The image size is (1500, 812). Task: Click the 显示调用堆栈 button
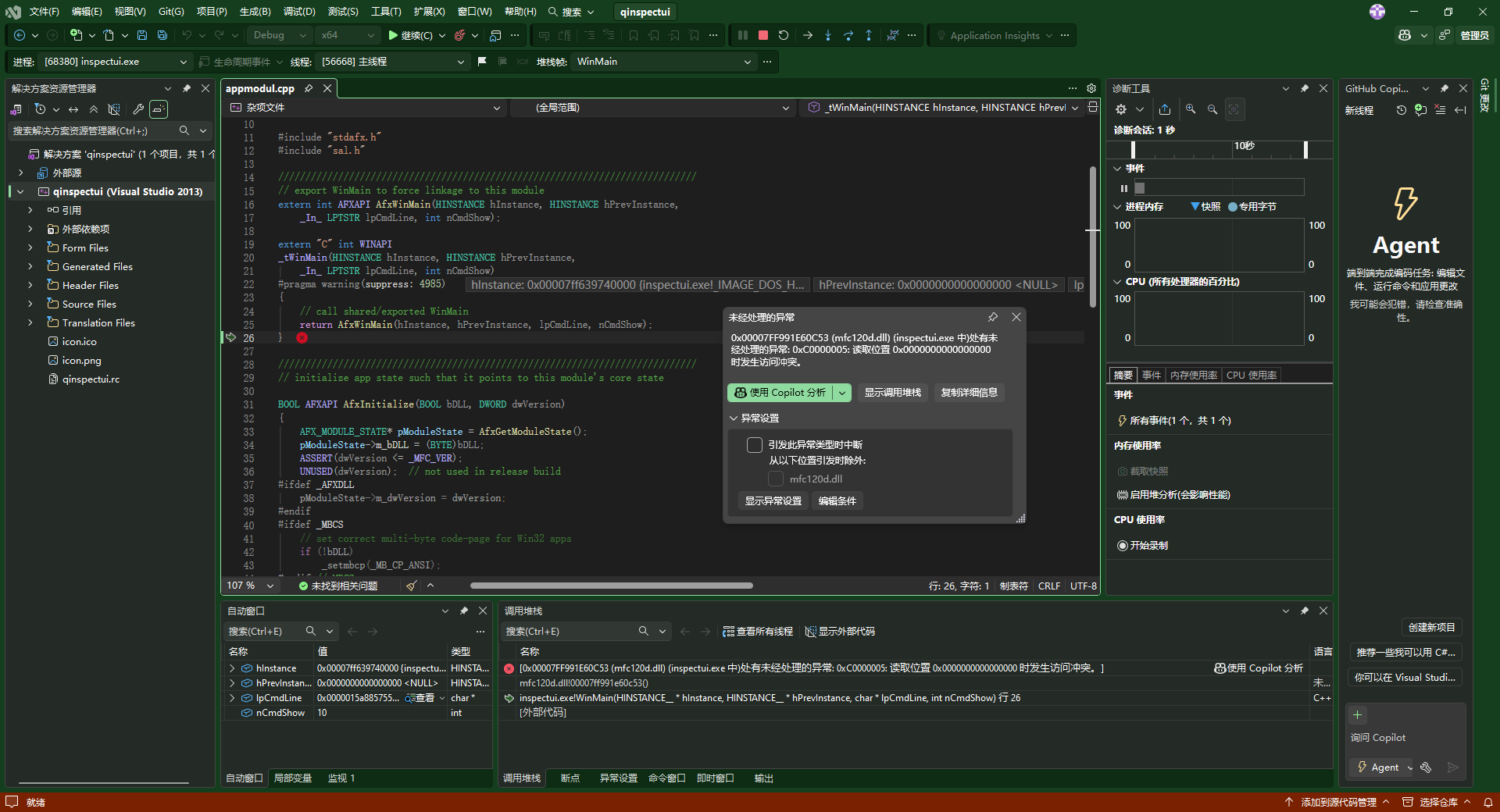[x=893, y=393]
